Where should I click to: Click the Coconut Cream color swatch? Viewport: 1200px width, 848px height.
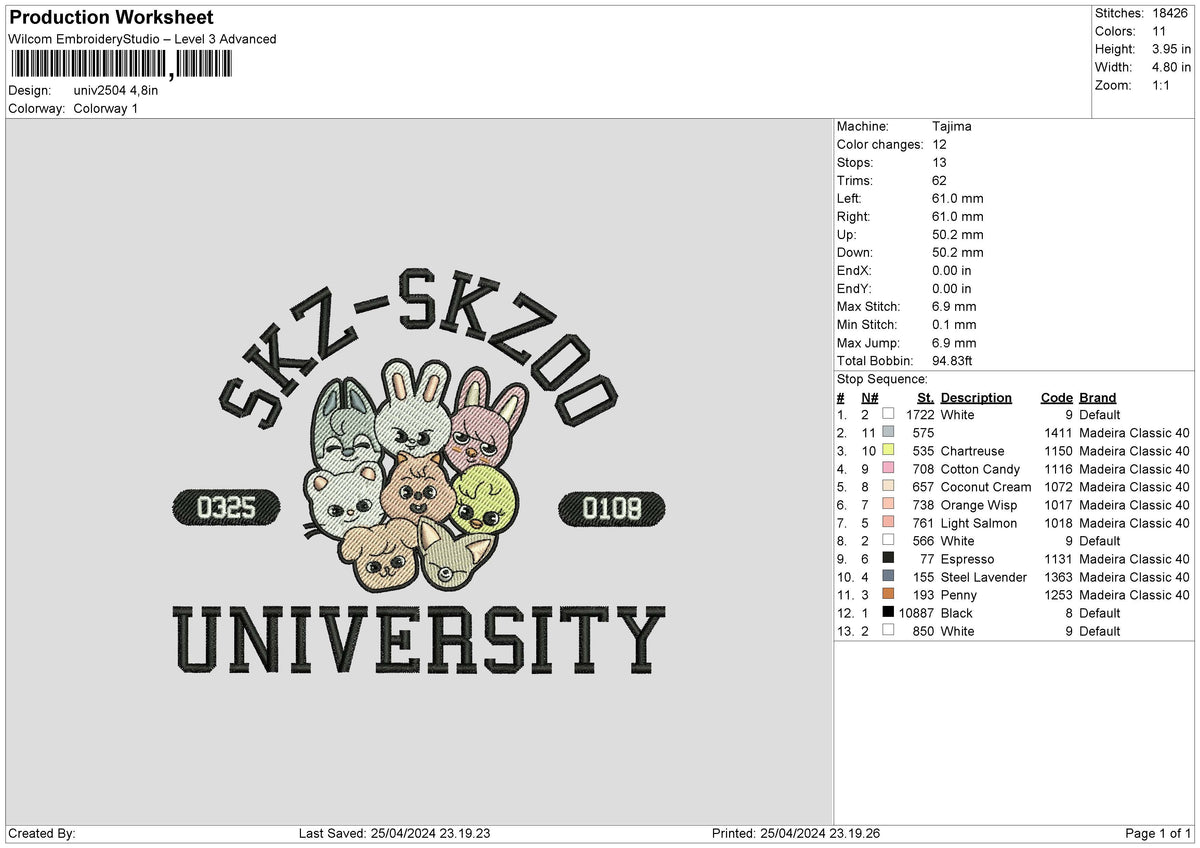[x=888, y=486]
